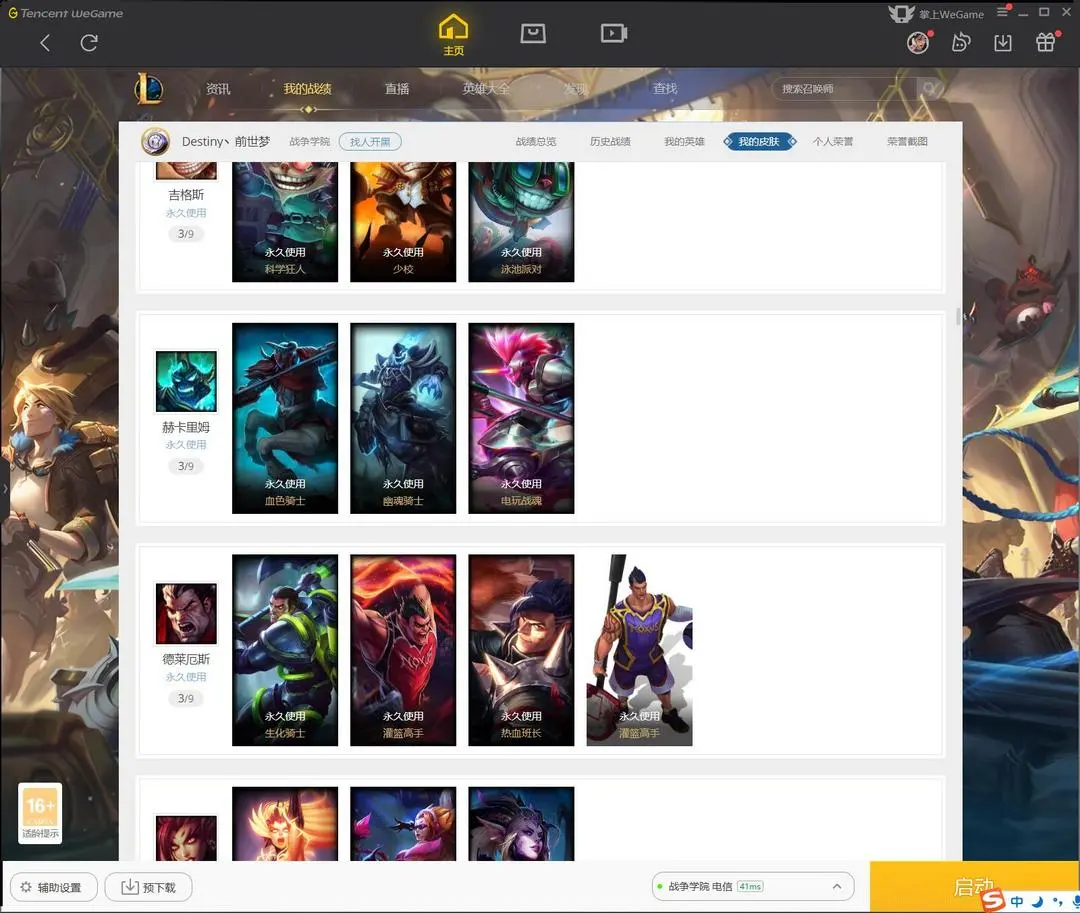Switch to the 发现 tab
This screenshot has height=913, width=1080.
tap(576, 89)
